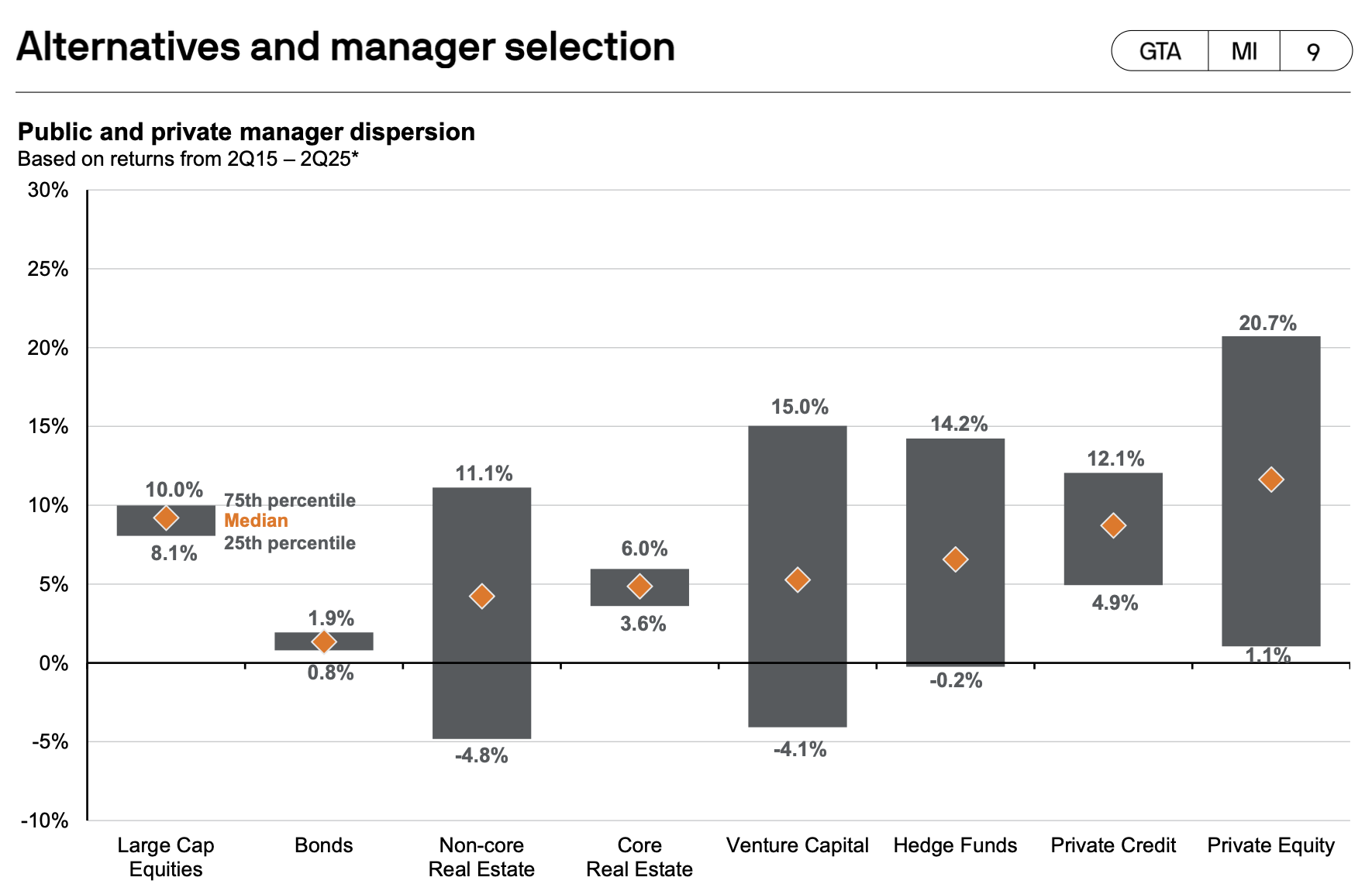Viewport: 1372px width, 891px height.
Task: Click the Venture Capital median diamond
Action: [x=798, y=580]
